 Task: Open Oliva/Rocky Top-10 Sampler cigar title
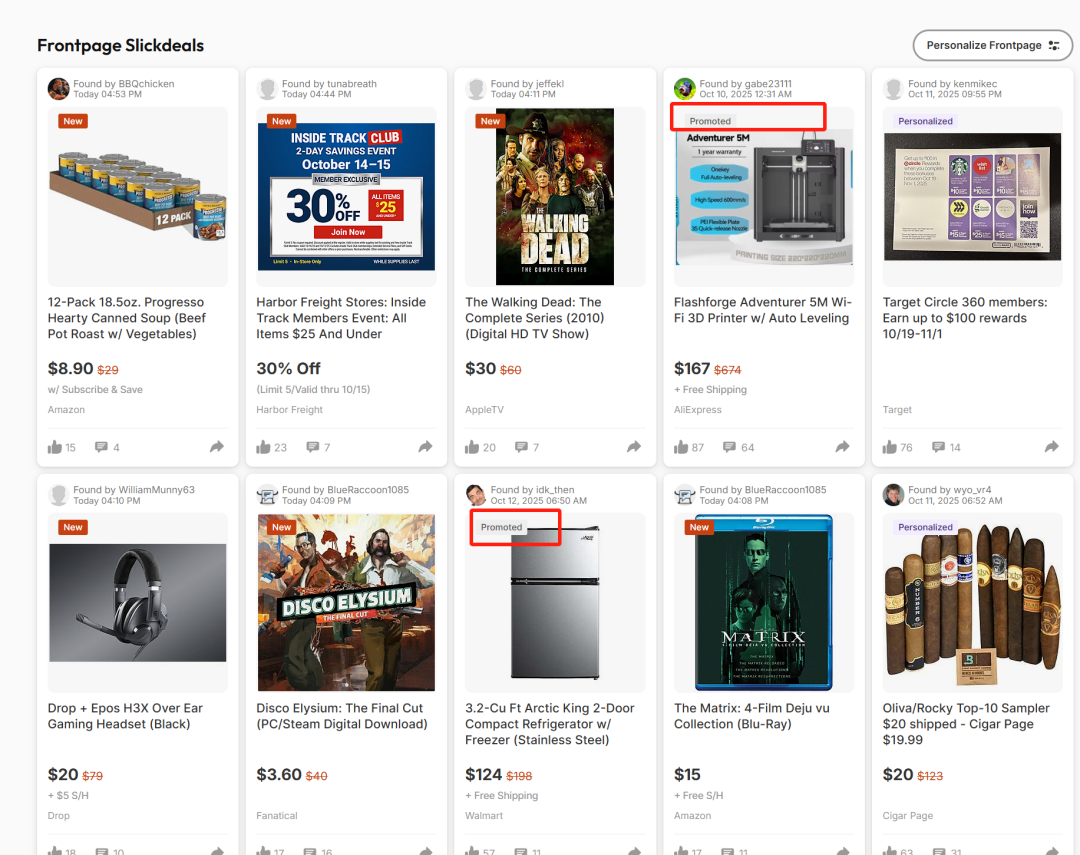point(966,723)
